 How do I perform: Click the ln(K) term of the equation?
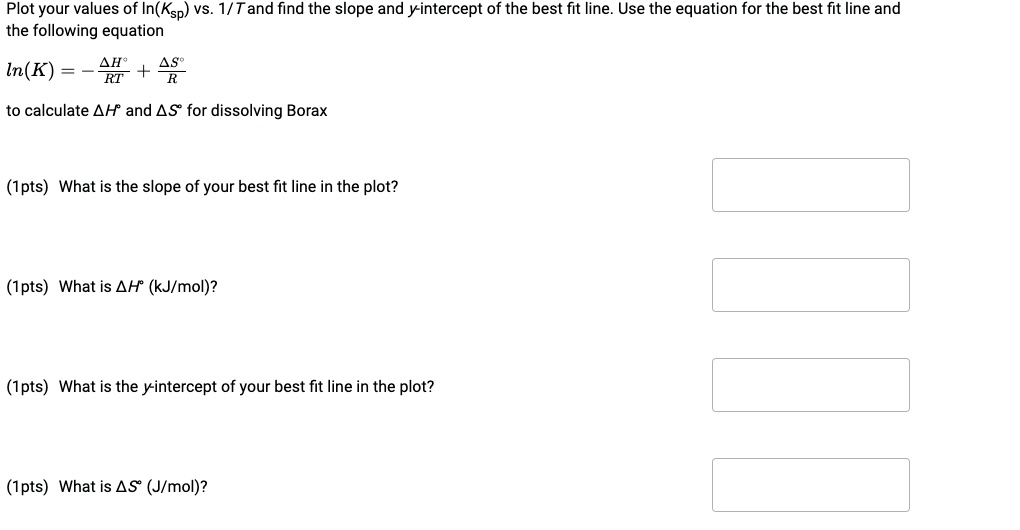pos(31,71)
